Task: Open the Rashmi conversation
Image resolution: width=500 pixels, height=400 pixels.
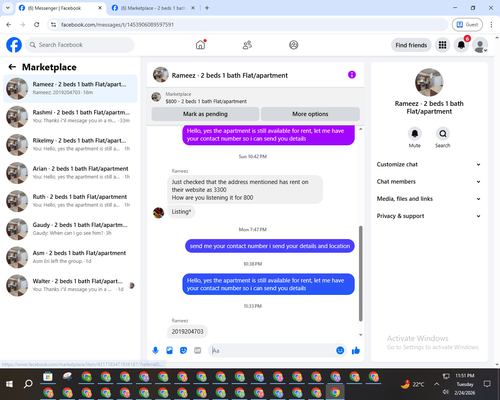Action: [x=70, y=117]
